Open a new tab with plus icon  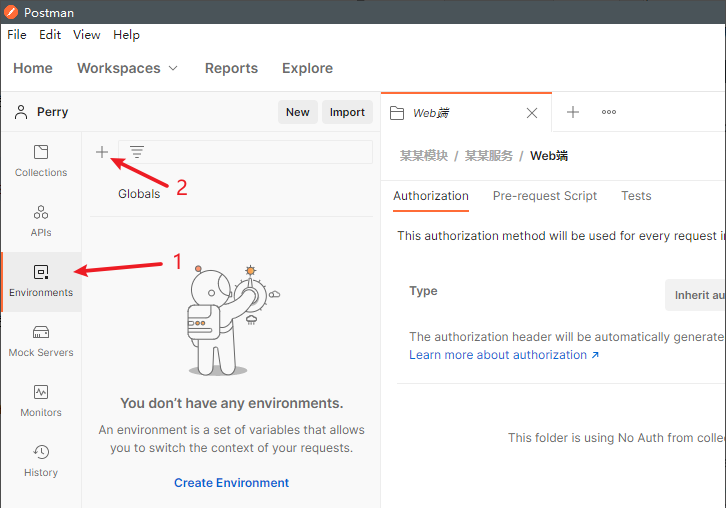click(573, 112)
